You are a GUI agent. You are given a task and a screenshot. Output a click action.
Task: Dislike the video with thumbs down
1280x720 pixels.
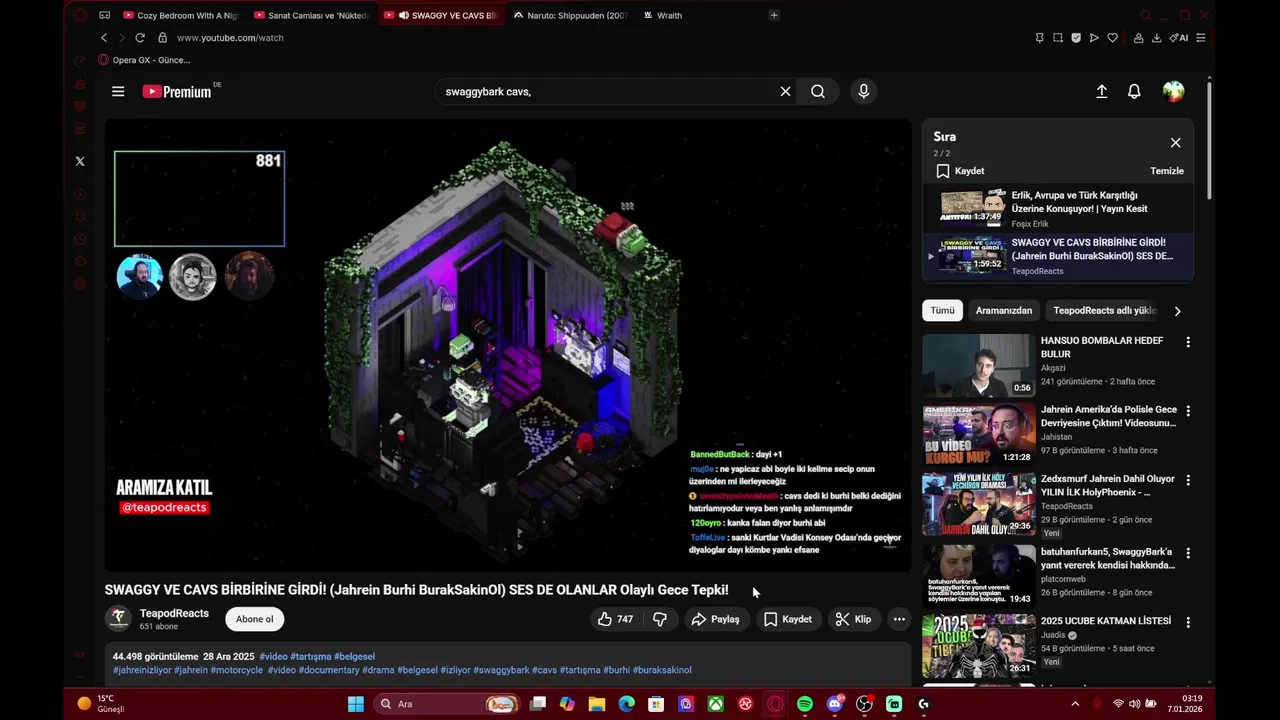(x=660, y=619)
